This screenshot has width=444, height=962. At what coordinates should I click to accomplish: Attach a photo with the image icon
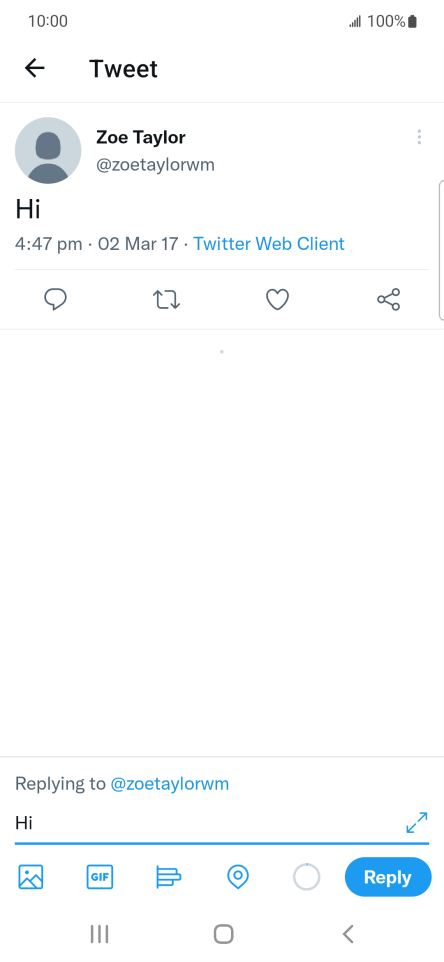click(31, 877)
